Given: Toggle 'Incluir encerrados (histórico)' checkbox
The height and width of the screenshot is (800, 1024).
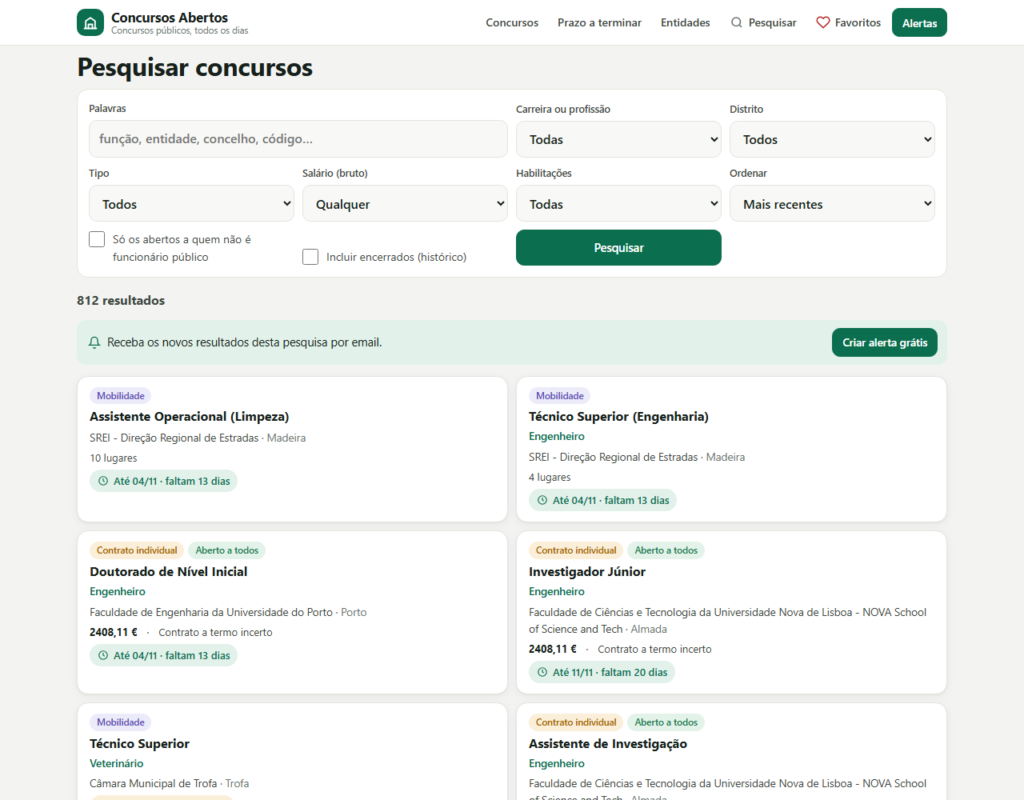Looking at the screenshot, I should (x=310, y=257).
